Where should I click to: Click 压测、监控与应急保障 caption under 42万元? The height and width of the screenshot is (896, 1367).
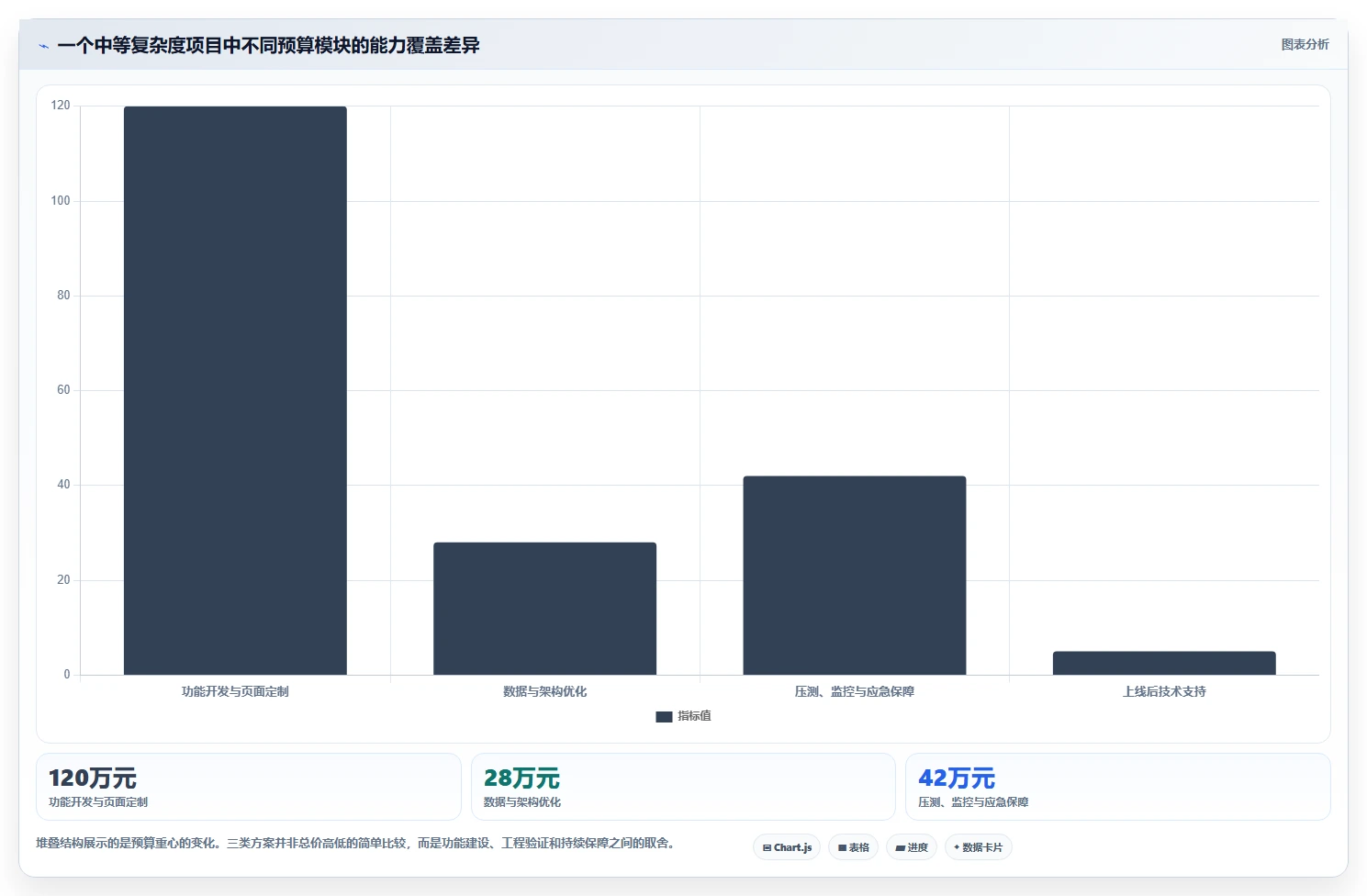[x=973, y=801]
